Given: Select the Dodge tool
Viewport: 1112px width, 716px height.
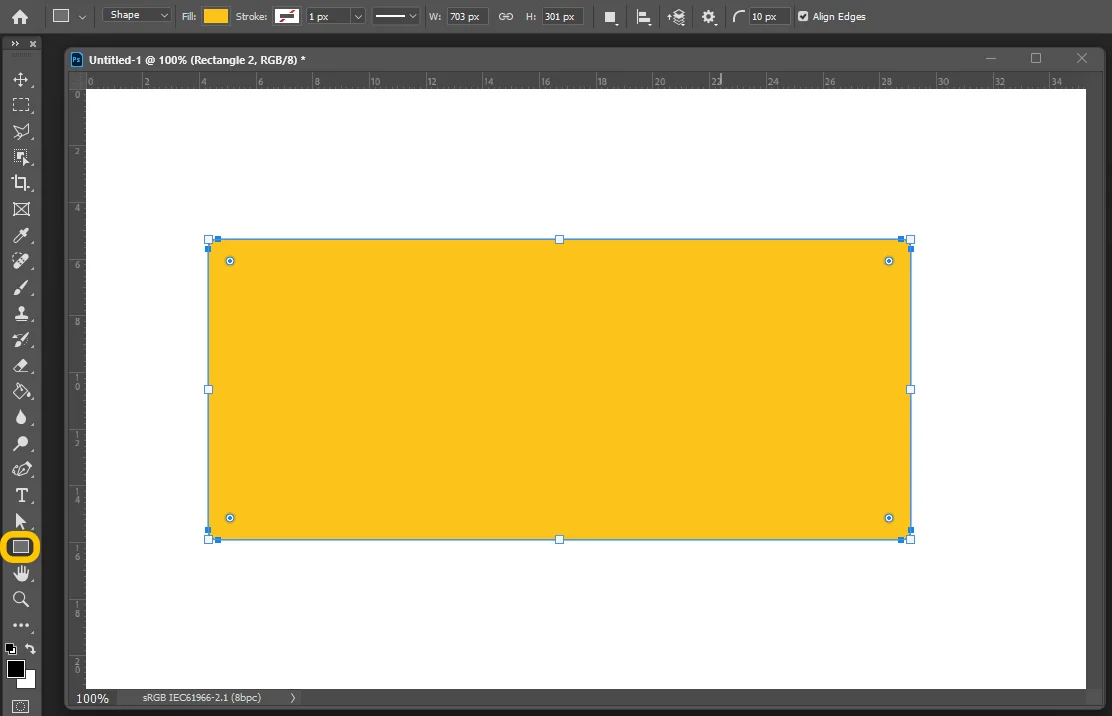Looking at the screenshot, I should 21,443.
